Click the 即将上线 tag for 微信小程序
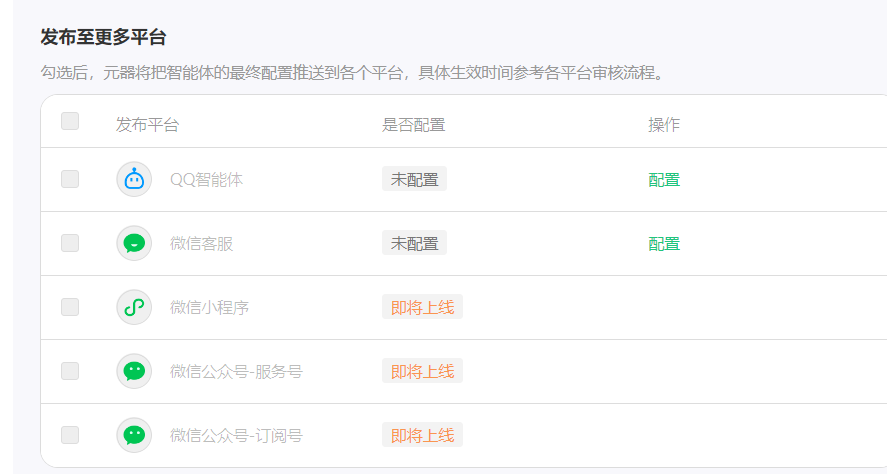The image size is (887, 474). pyautogui.click(x=422, y=308)
